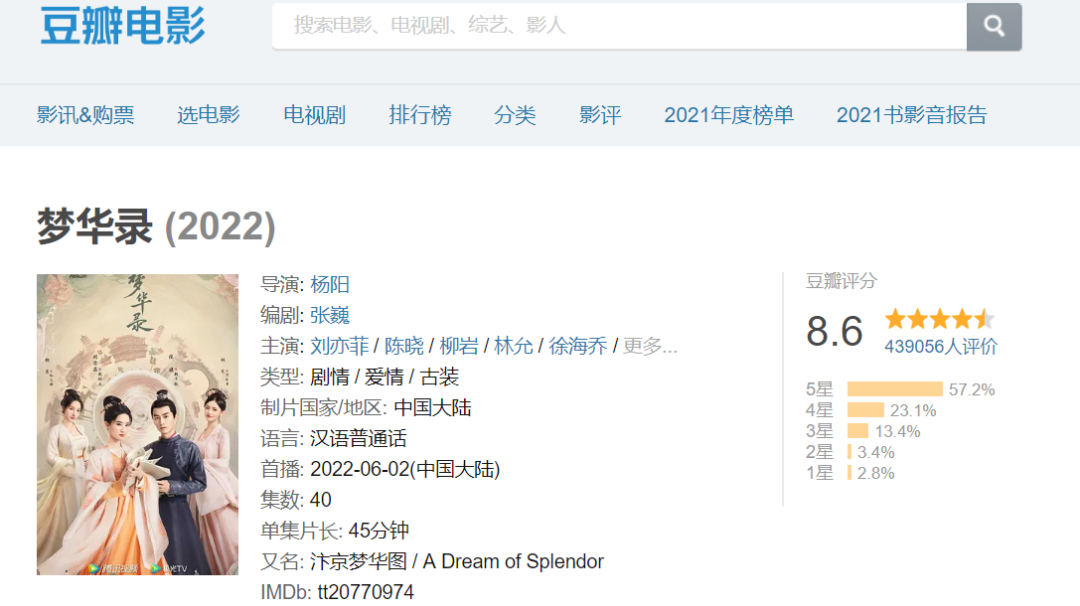Click the star rating icons
1080x606 pixels.
pyautogui.click(x=939, y=319)
